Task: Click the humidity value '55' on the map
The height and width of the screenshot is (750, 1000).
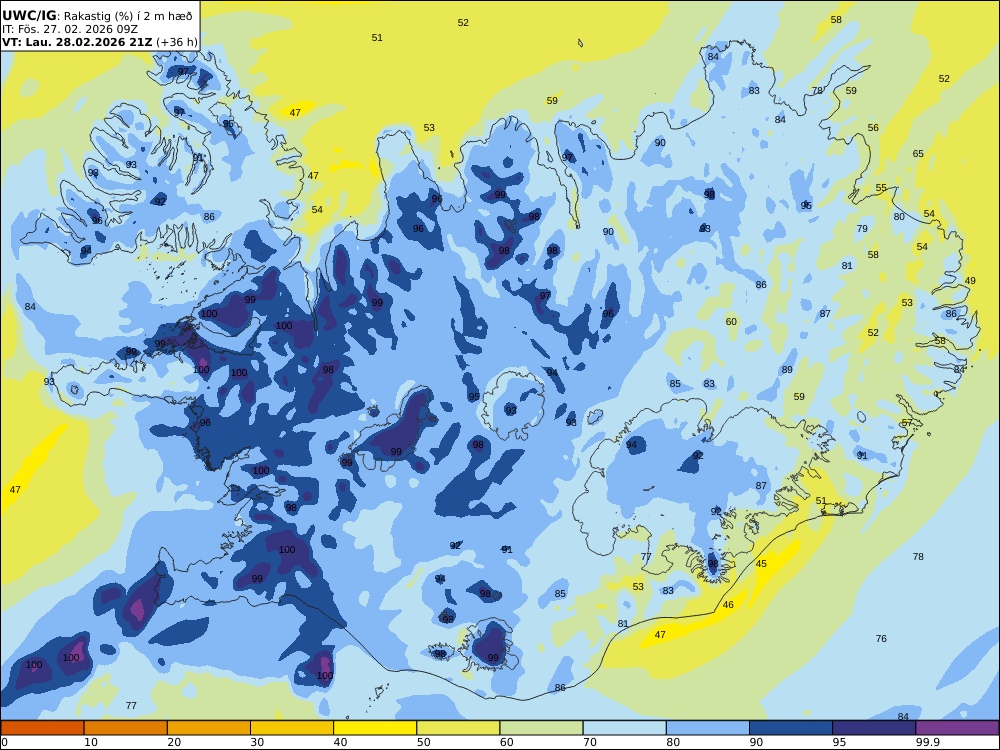Action: [881, 188]
